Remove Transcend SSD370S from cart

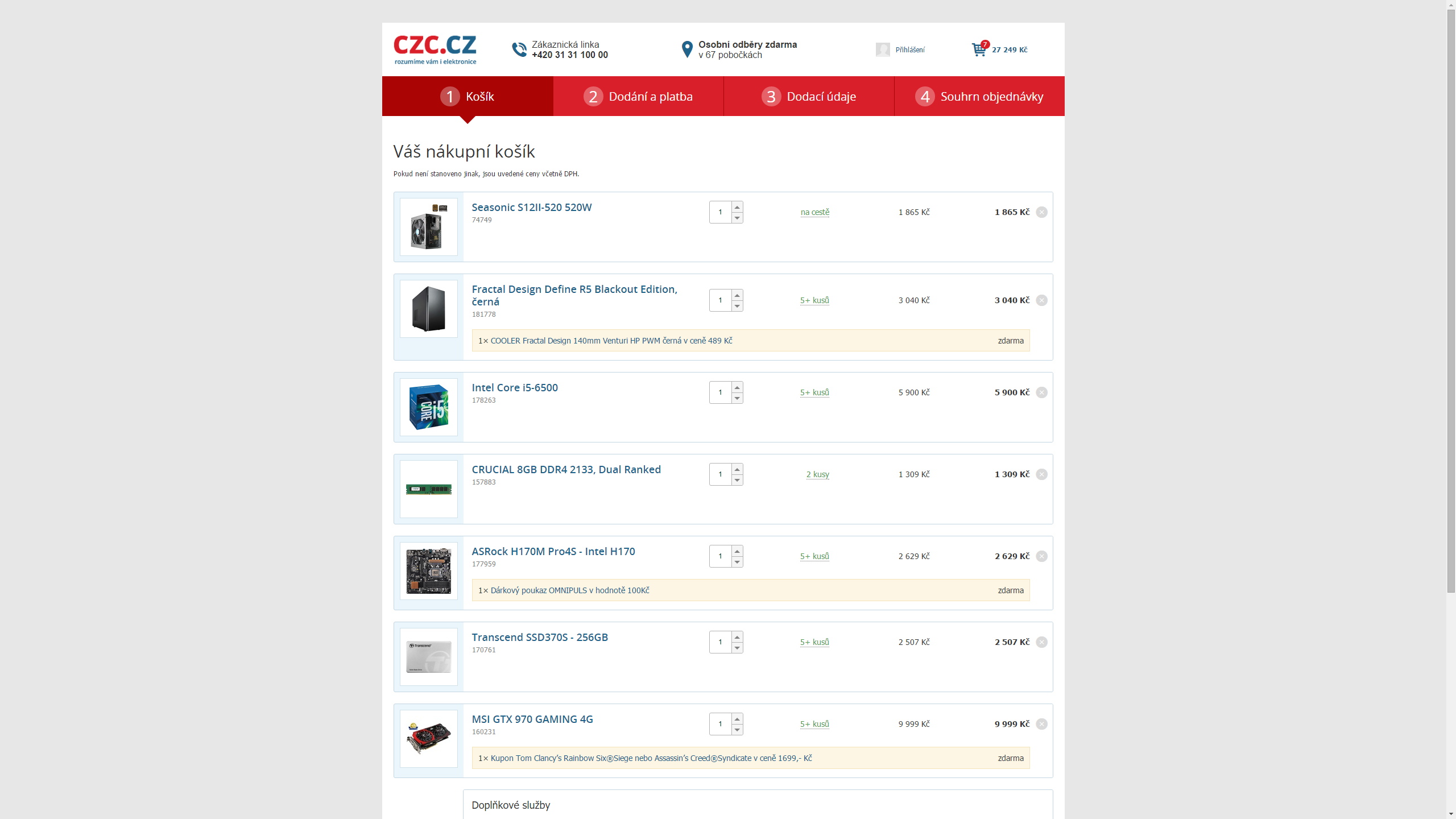[1041, 642]
